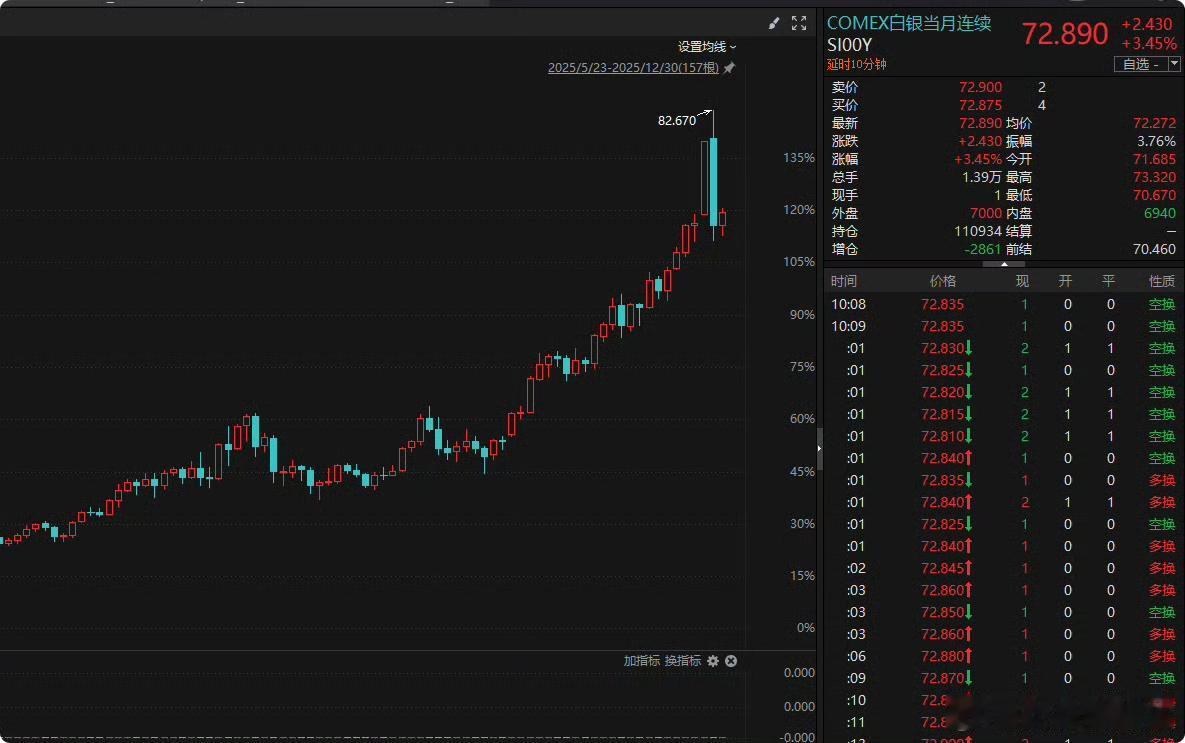
Task: Click the 增仓 value -2861
Action: pos(982,249)
